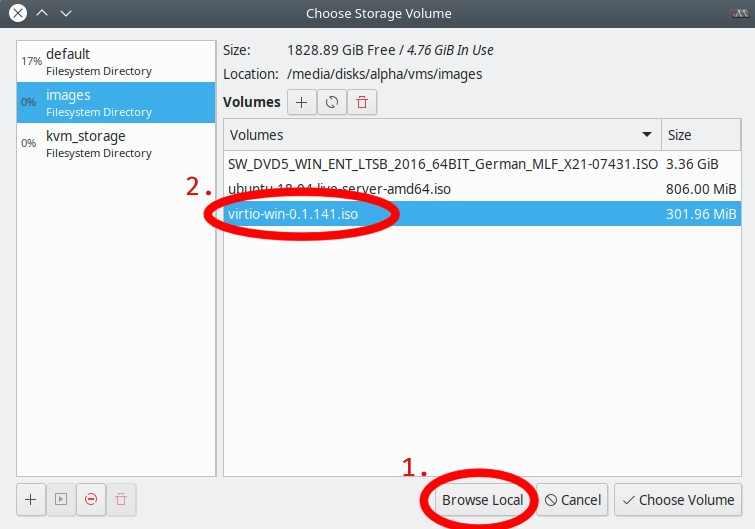Confirm with Choose Volume button
755x529 pixels.
[x=678, y=500]
